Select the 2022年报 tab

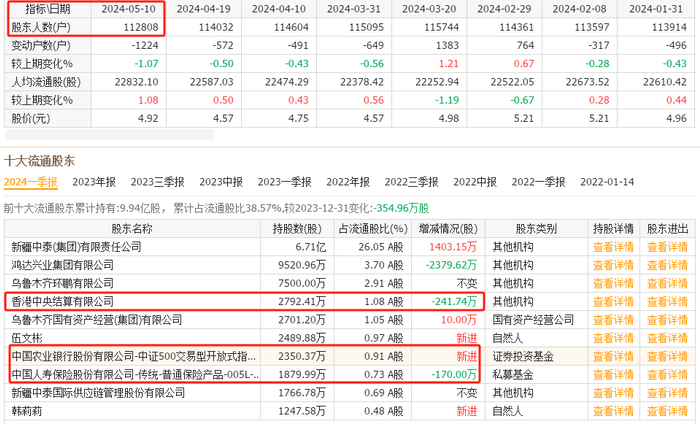click(x=348, y=182)
